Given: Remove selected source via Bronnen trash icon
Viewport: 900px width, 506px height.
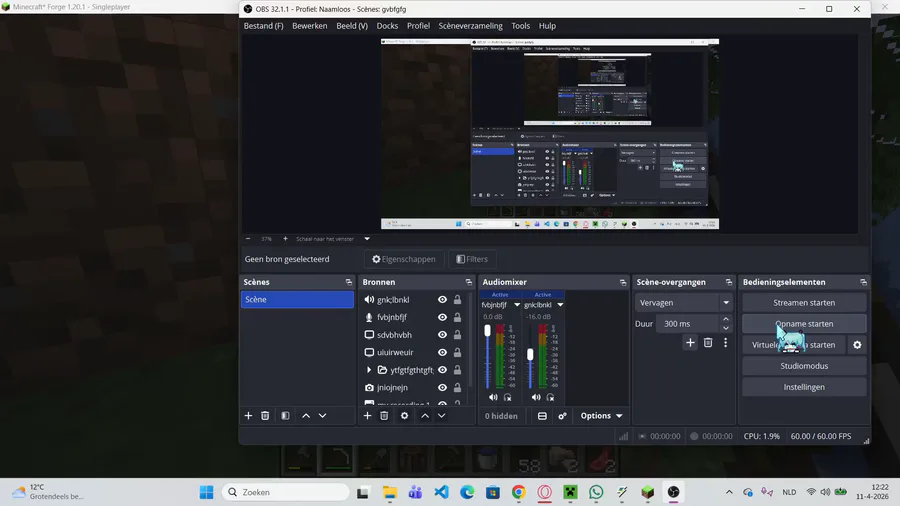Looking at the screenshot, I should pyautogui.click(x=384, y=415).
